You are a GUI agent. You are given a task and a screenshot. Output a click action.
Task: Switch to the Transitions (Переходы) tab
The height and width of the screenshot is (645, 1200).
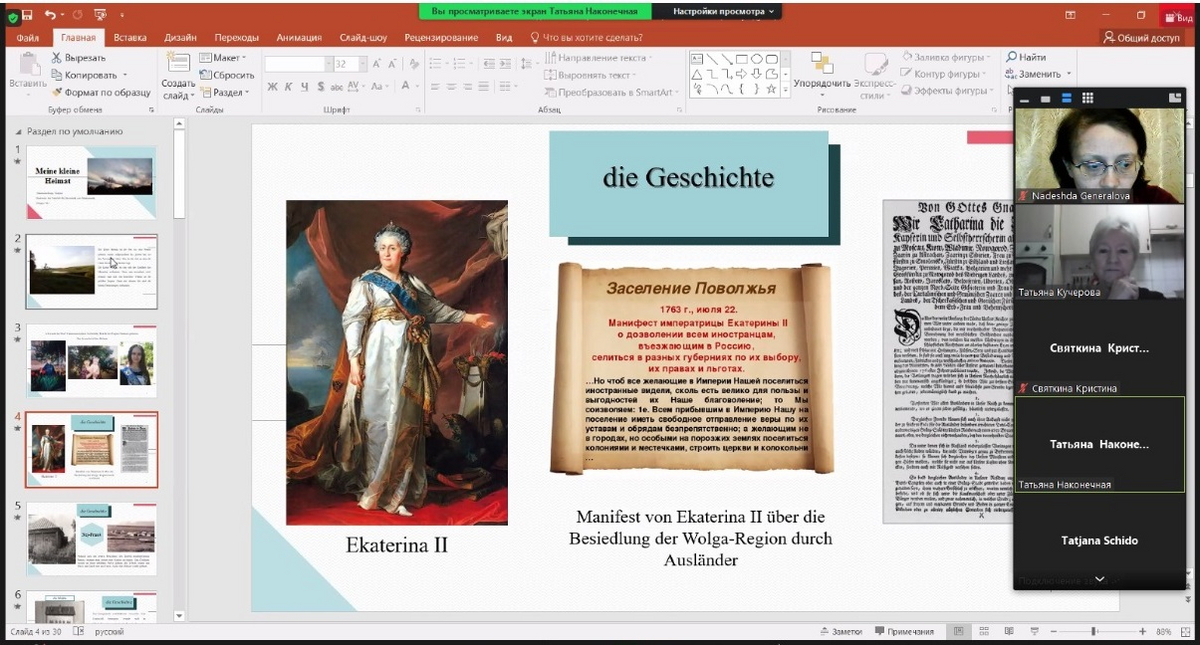[236, 37]
